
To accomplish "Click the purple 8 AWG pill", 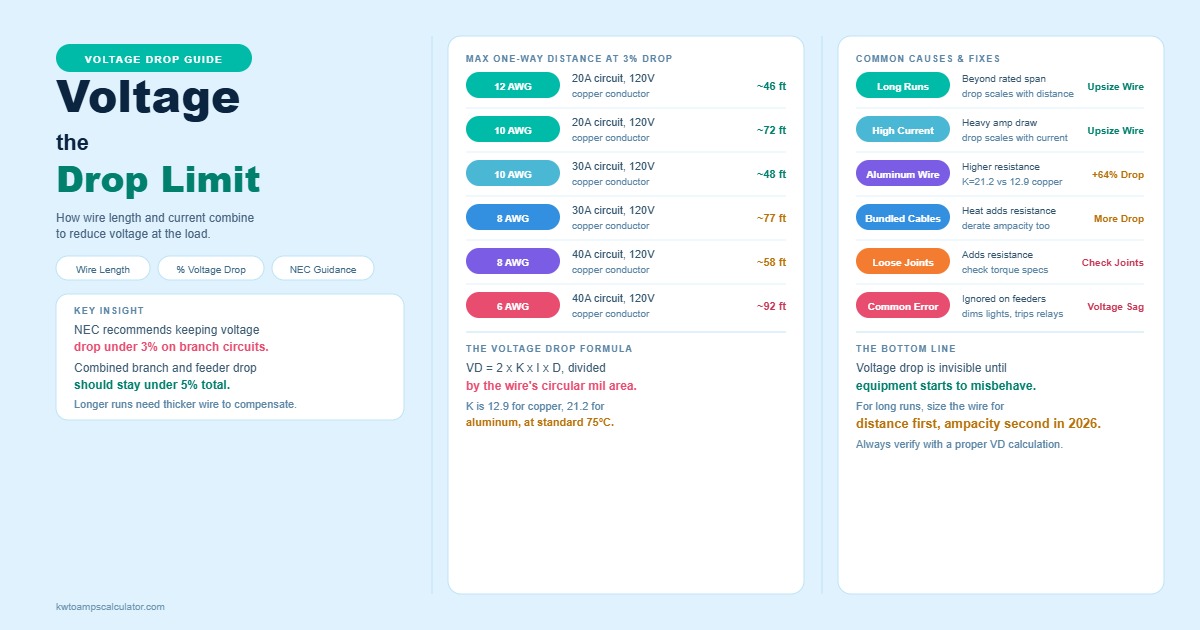I will click(513, 262).
